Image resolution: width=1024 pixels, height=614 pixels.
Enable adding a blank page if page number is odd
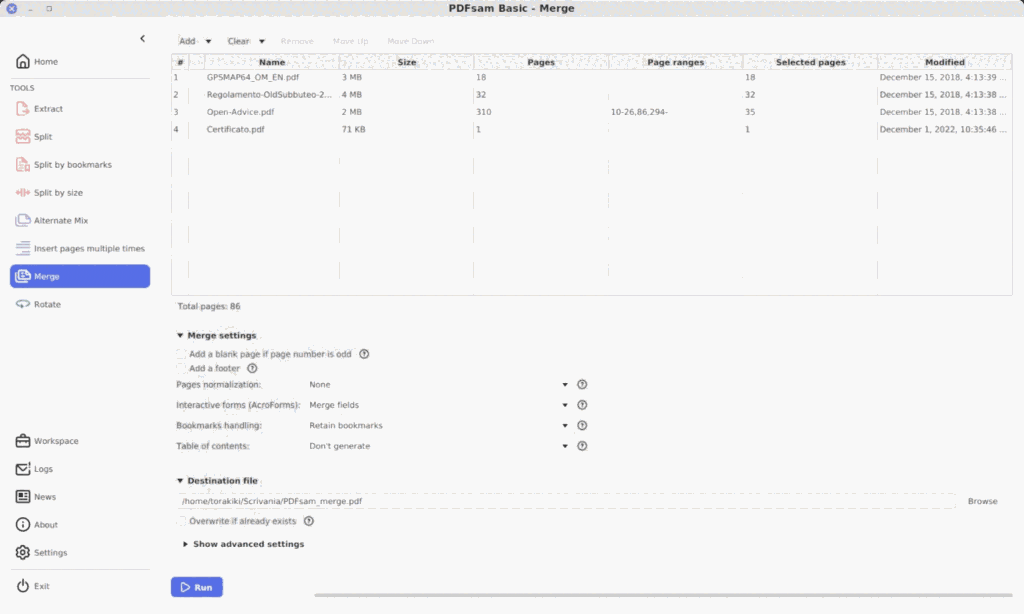coord(181,353)
